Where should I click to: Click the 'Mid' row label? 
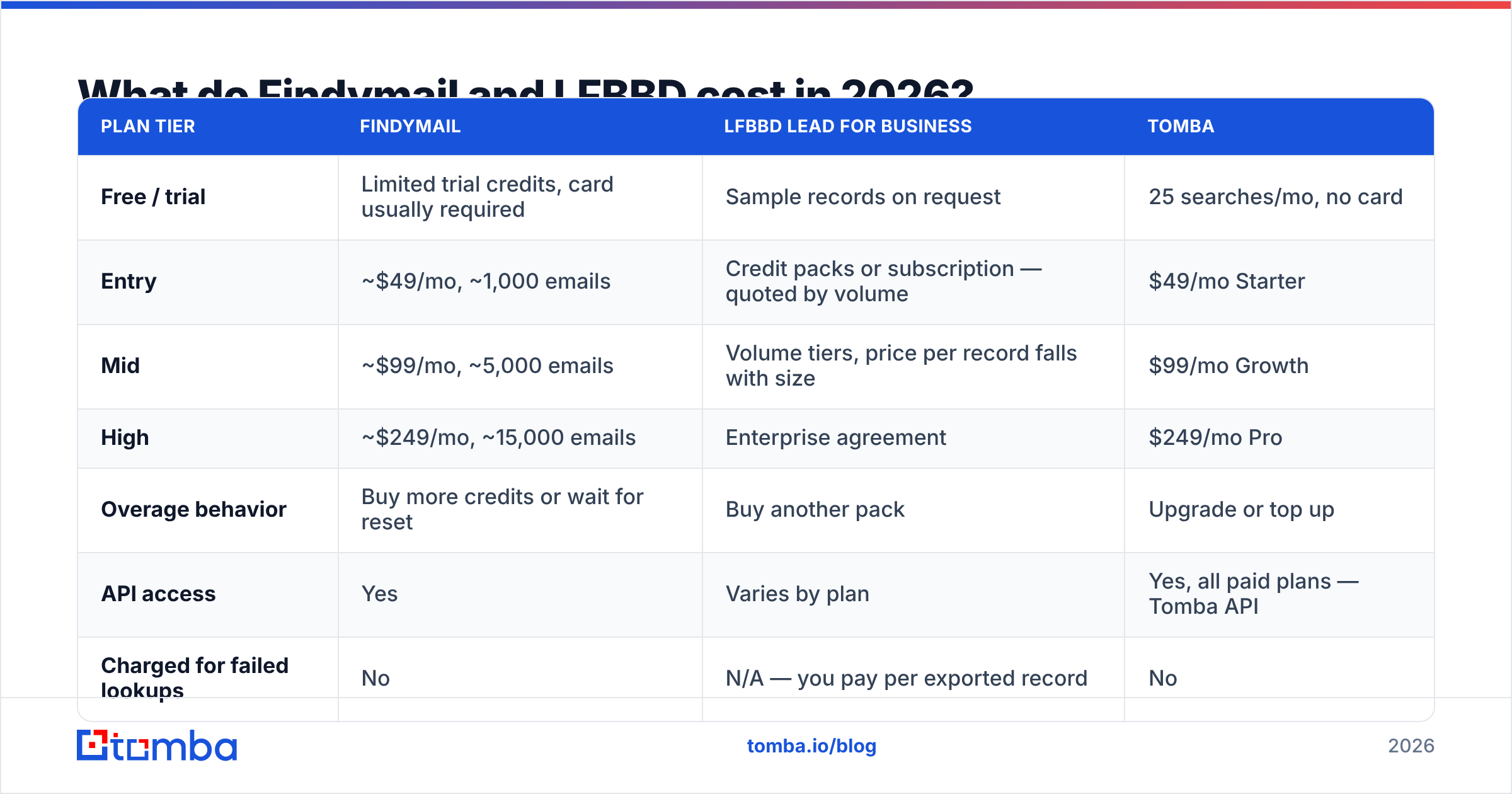pyautogui.click(x=120, y=366)
